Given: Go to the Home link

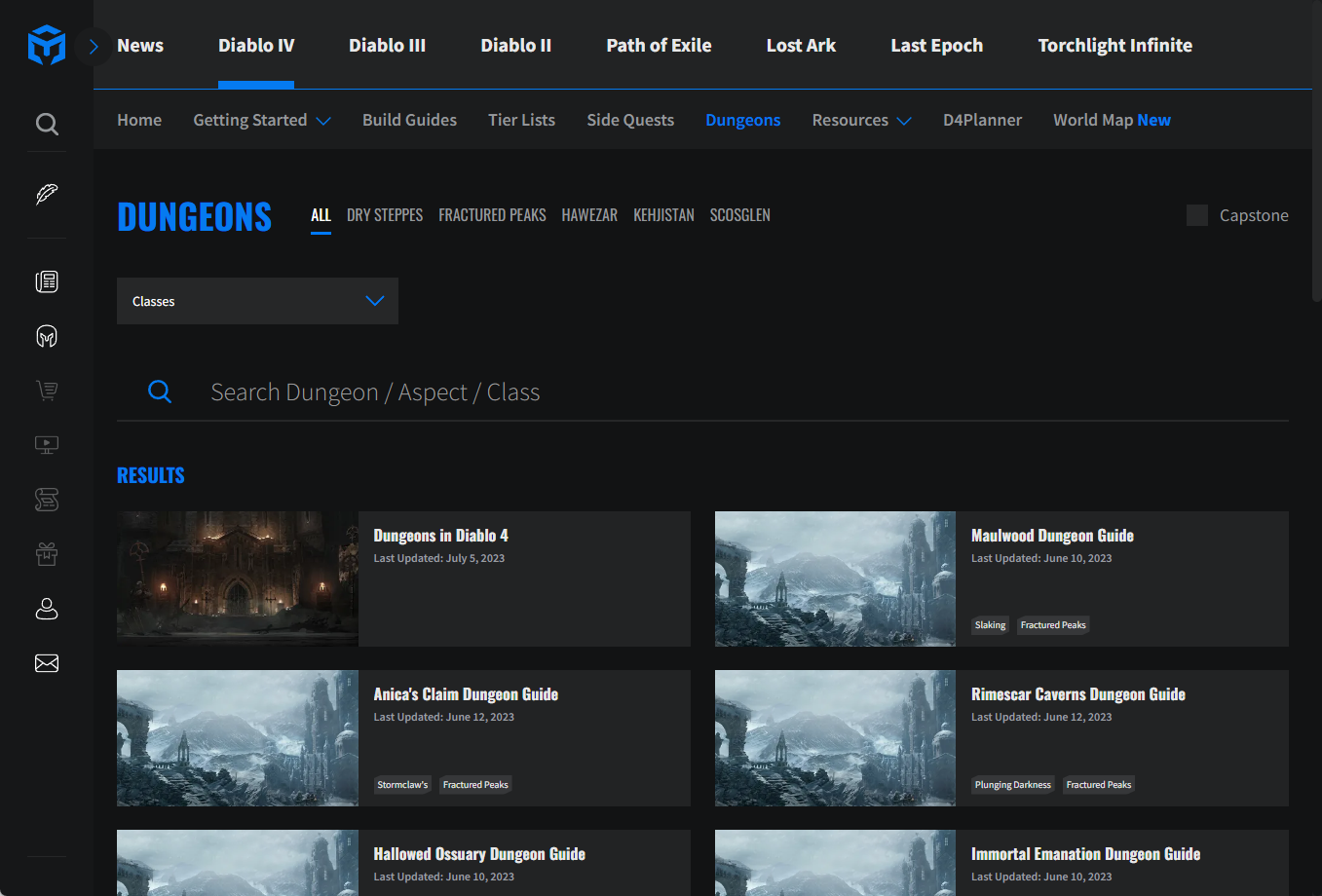Looking at the screenshot, I should point(139,120).
